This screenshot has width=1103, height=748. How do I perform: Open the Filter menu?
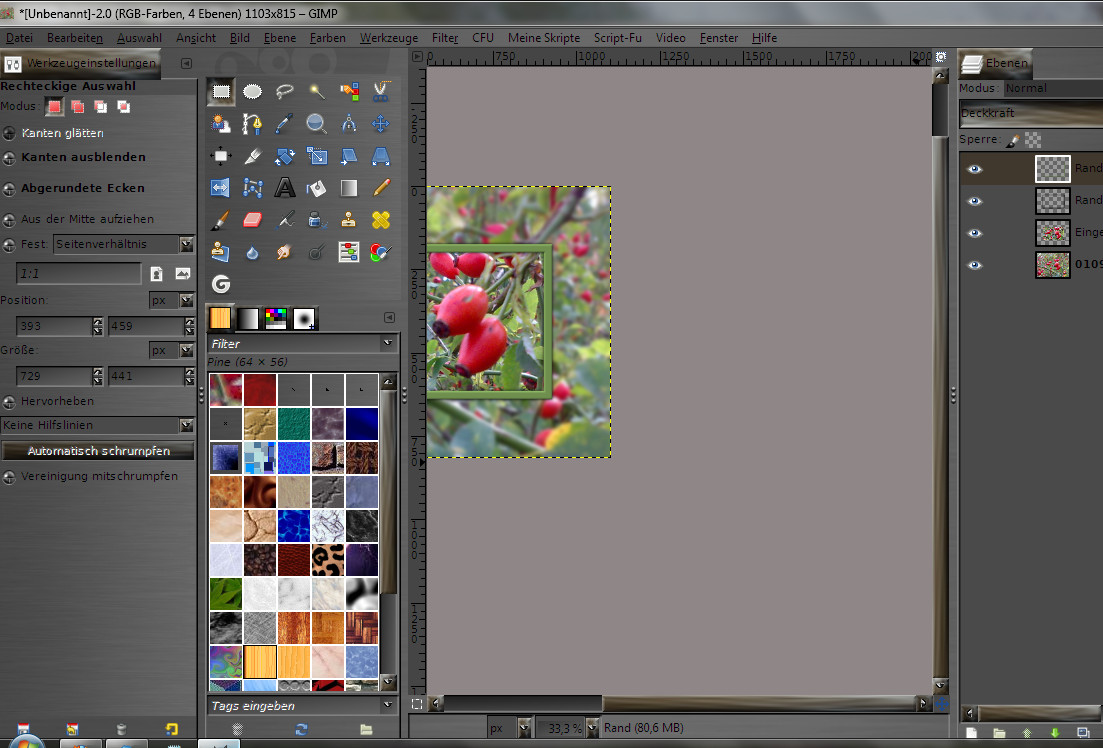pyautogui.click(x=445, y=38)
